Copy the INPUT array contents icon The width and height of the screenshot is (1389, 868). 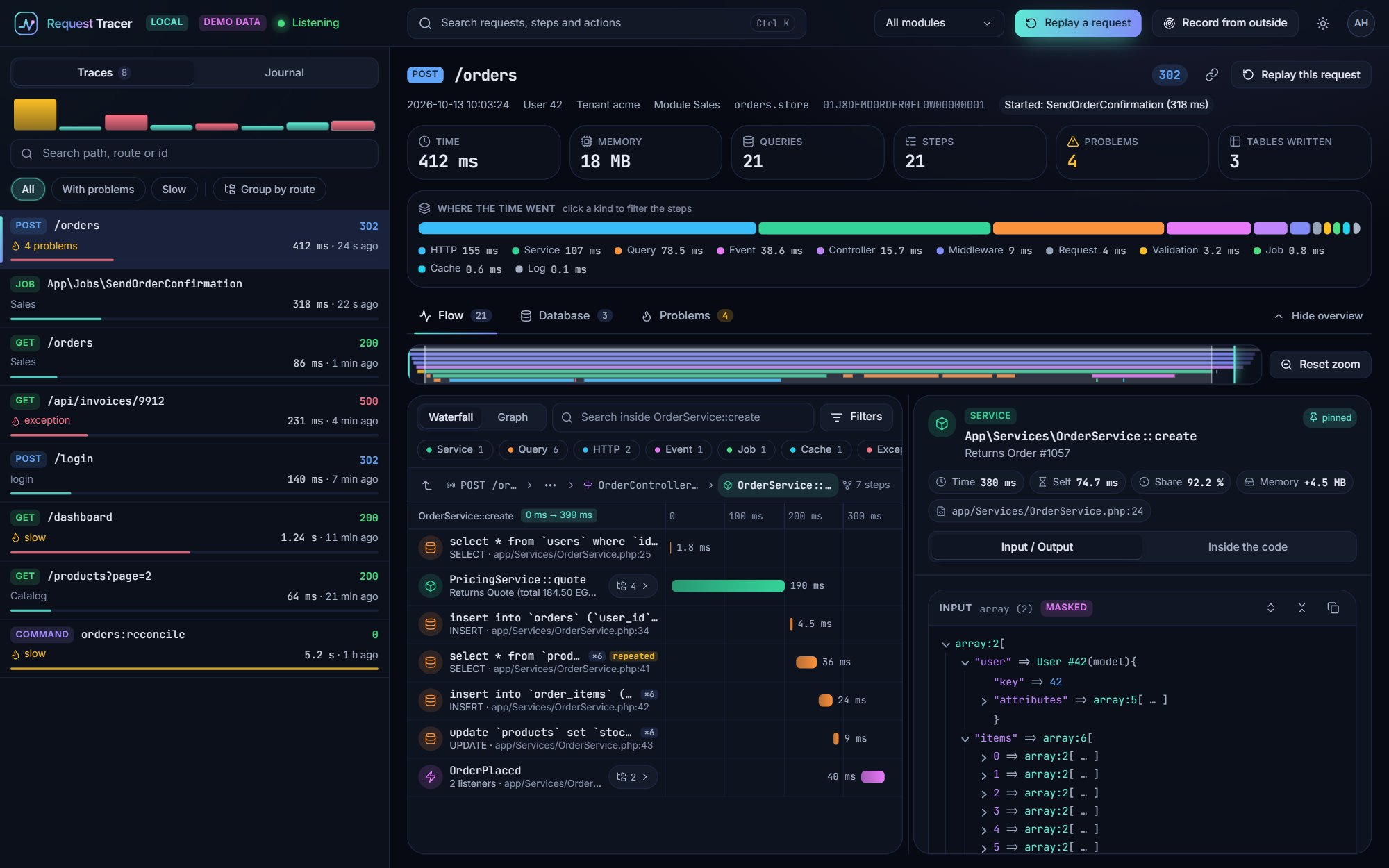(1333, 608)
